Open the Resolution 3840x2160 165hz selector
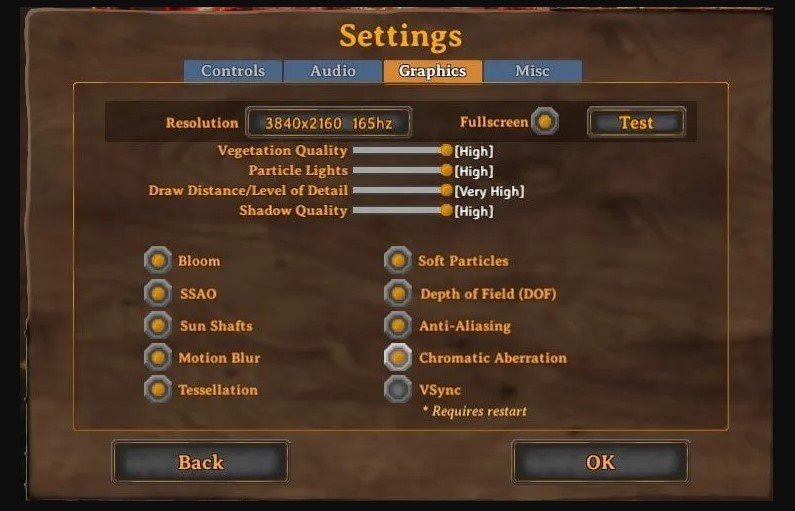Screen dimensions: 795x511 pyautogui.click(x=329, y=122)
